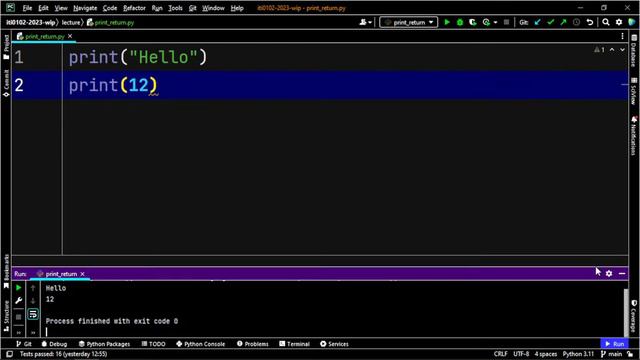
Task: Open TODO tool window
Action: pyautogui.click(x=153, y=344)
